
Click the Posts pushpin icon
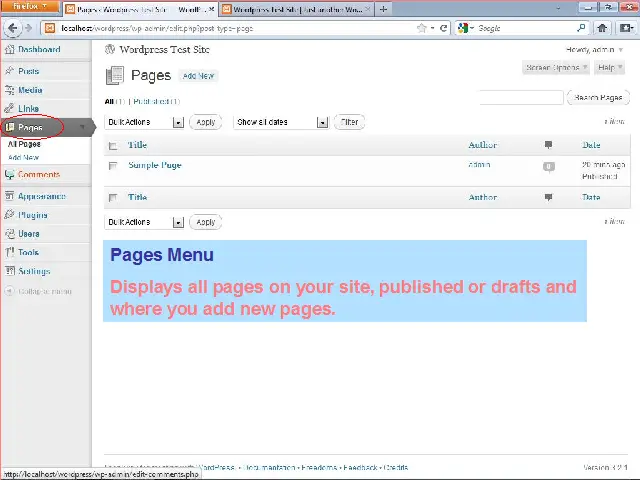pos(9,71)
